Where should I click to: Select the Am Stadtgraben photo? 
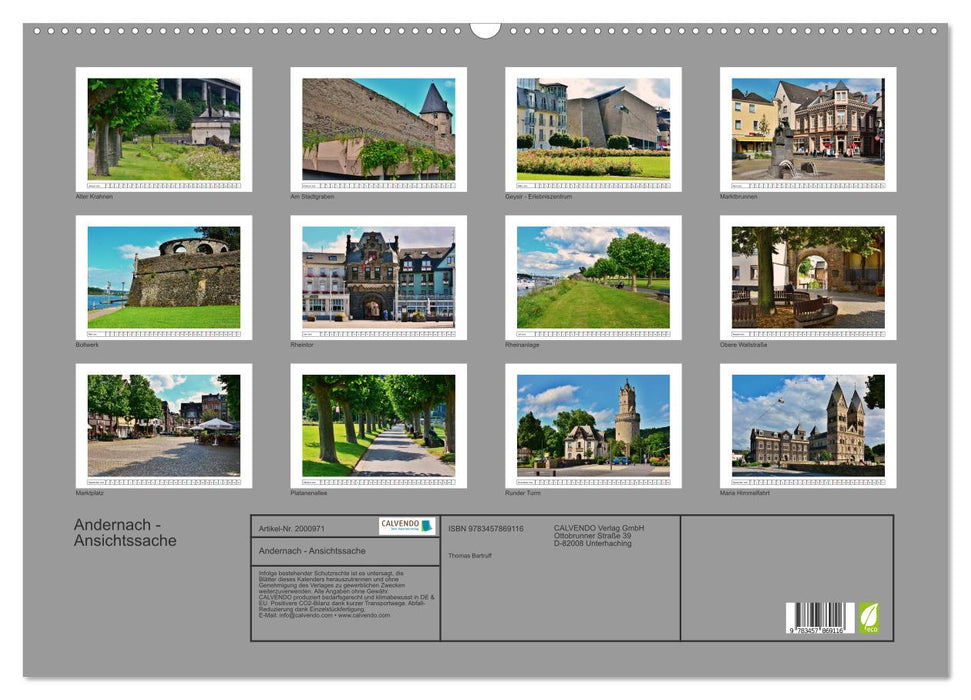[x=378, y=129]
